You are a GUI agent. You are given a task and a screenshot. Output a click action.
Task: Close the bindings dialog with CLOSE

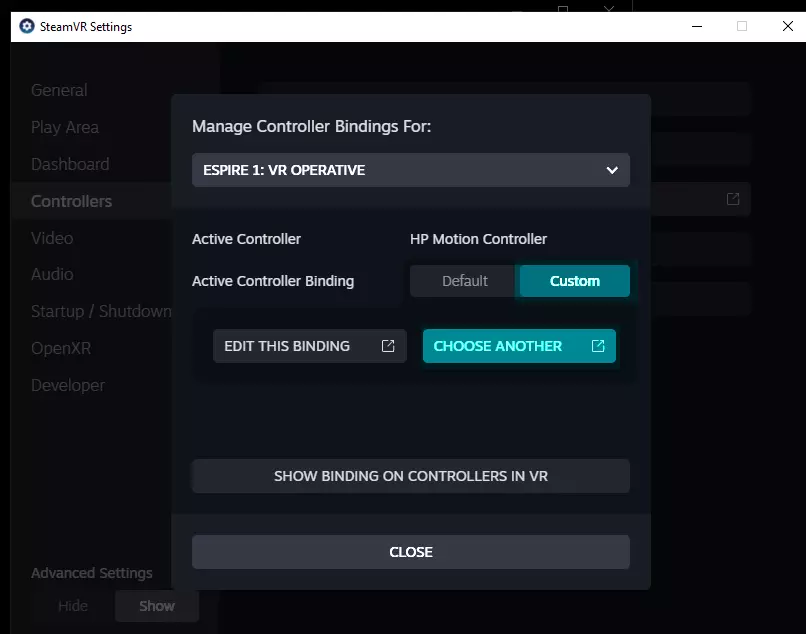411,552
